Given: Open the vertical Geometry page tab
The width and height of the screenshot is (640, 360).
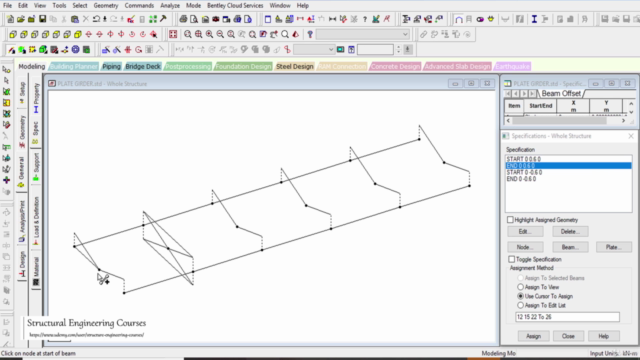Looking at the screenshot, I should point(22,131).
